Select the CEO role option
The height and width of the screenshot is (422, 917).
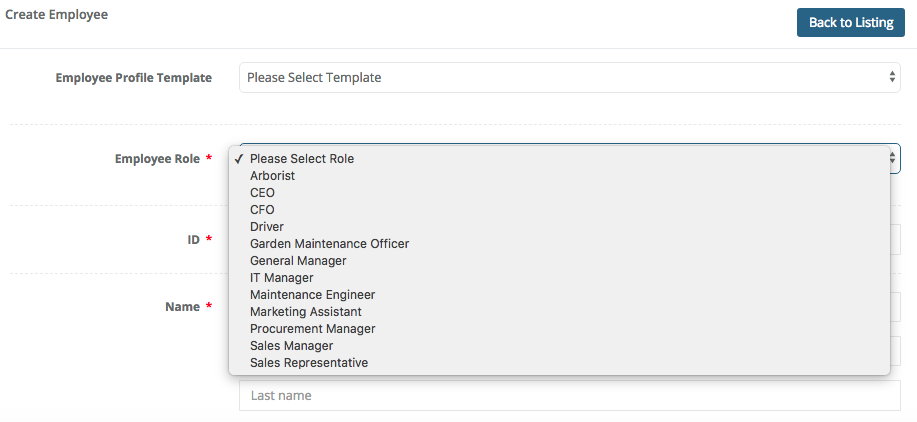(x=262, y=193)
